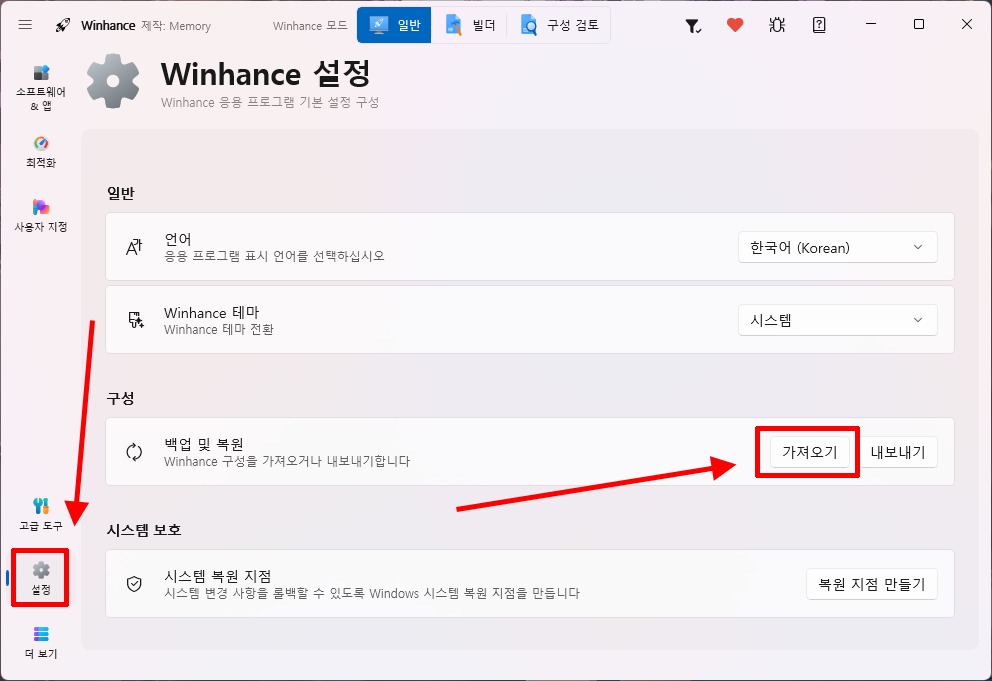Click the filter funnel icon
The height and width of the screenshot is (681, 992).
693,25
